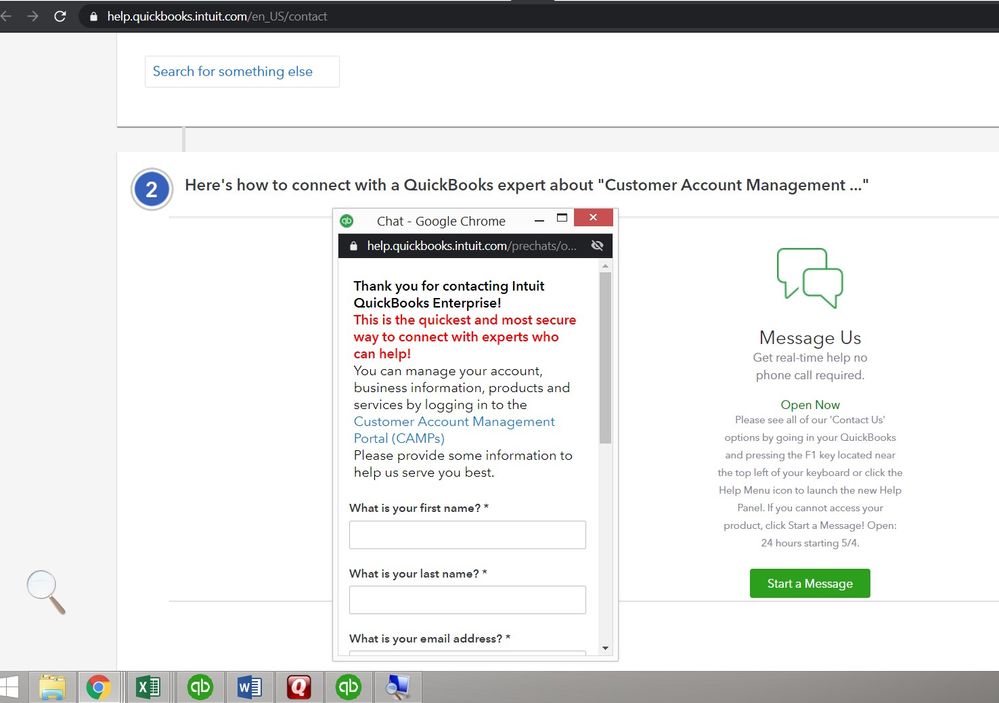
Task: Click the Search for something else field
Action: point(242,71)
